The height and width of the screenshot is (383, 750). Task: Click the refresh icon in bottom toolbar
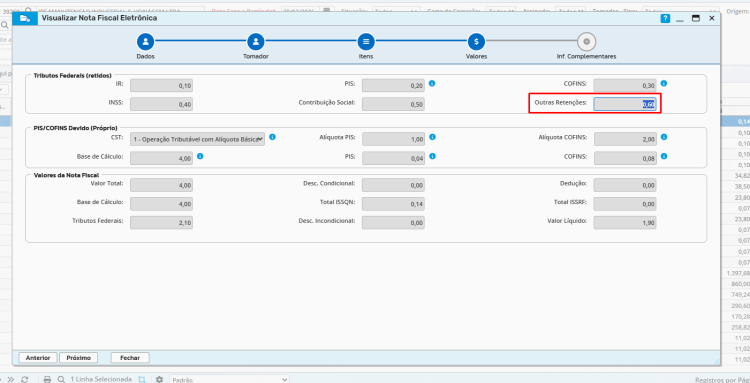tap(25, 379)
